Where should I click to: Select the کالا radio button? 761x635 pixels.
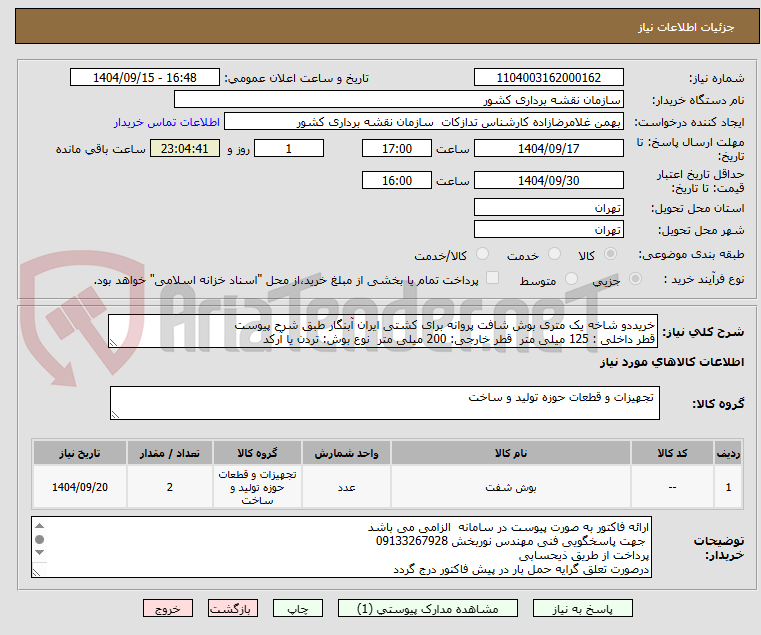[611, 254]
